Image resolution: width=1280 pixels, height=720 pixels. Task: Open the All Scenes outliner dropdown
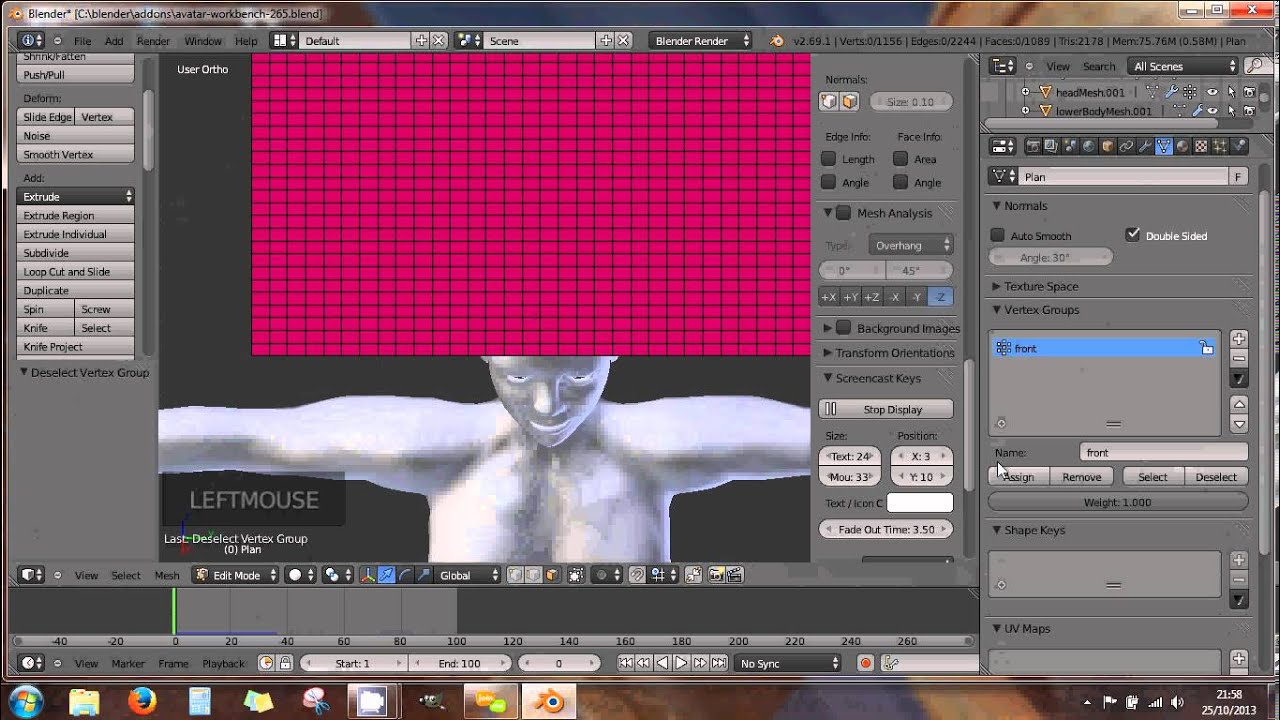point(1183,66)
